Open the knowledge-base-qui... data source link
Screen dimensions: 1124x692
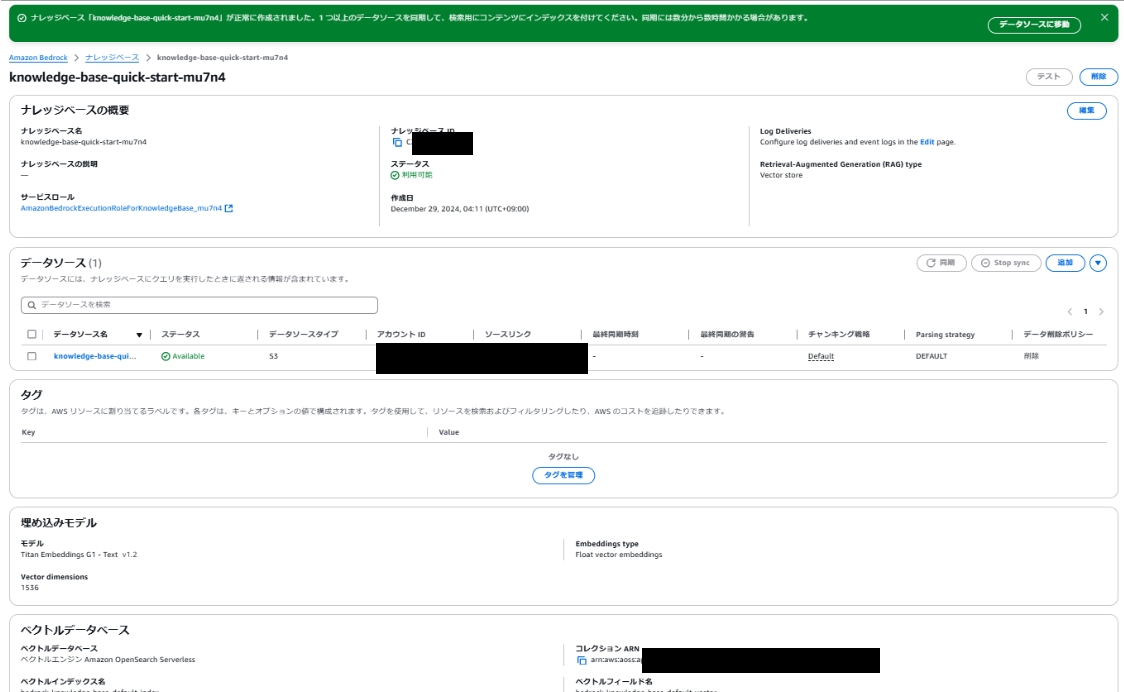(x=95, y=356)
